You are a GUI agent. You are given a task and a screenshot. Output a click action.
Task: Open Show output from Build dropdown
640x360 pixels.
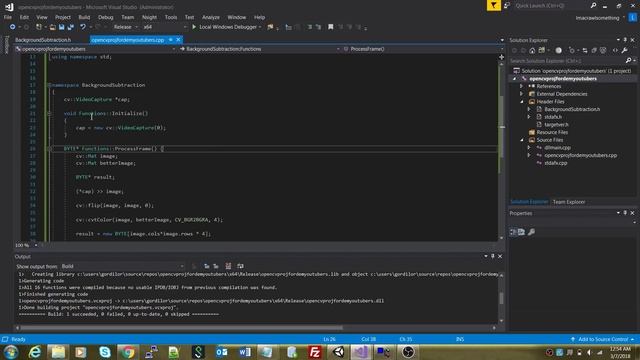(x=122, y=266)
